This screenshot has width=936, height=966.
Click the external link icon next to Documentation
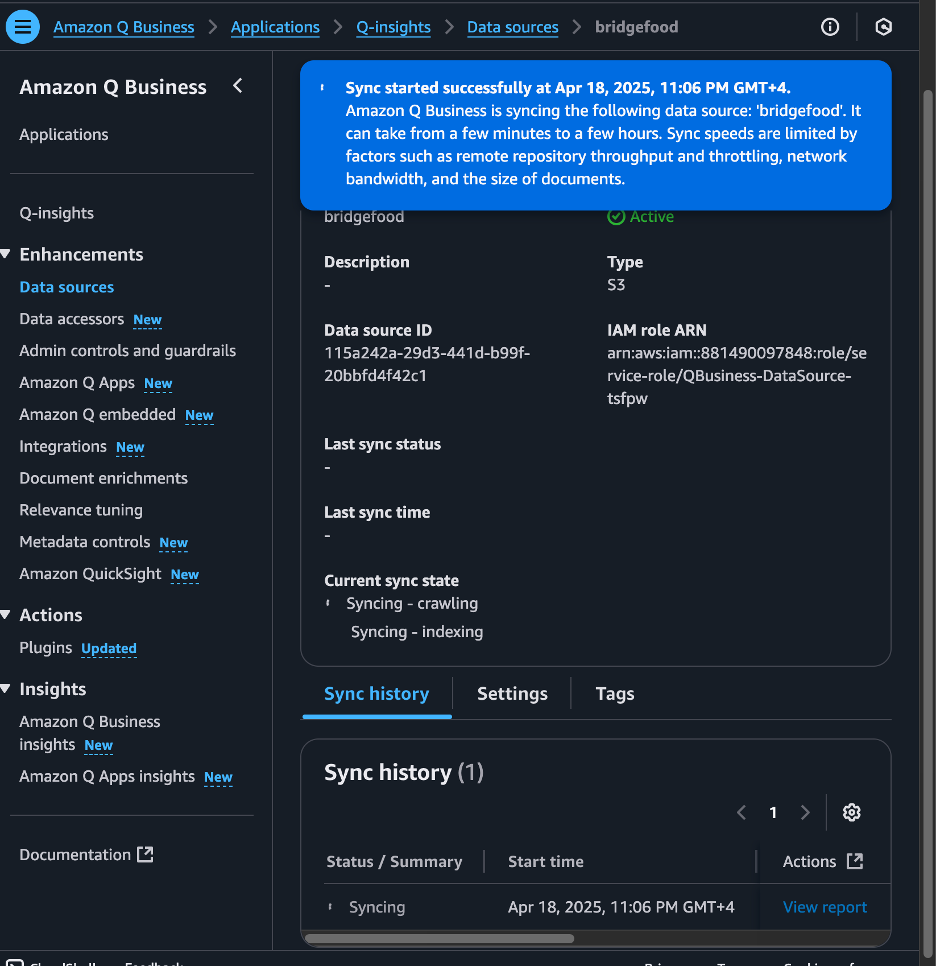pyautogui.click(x=145, y=854)
